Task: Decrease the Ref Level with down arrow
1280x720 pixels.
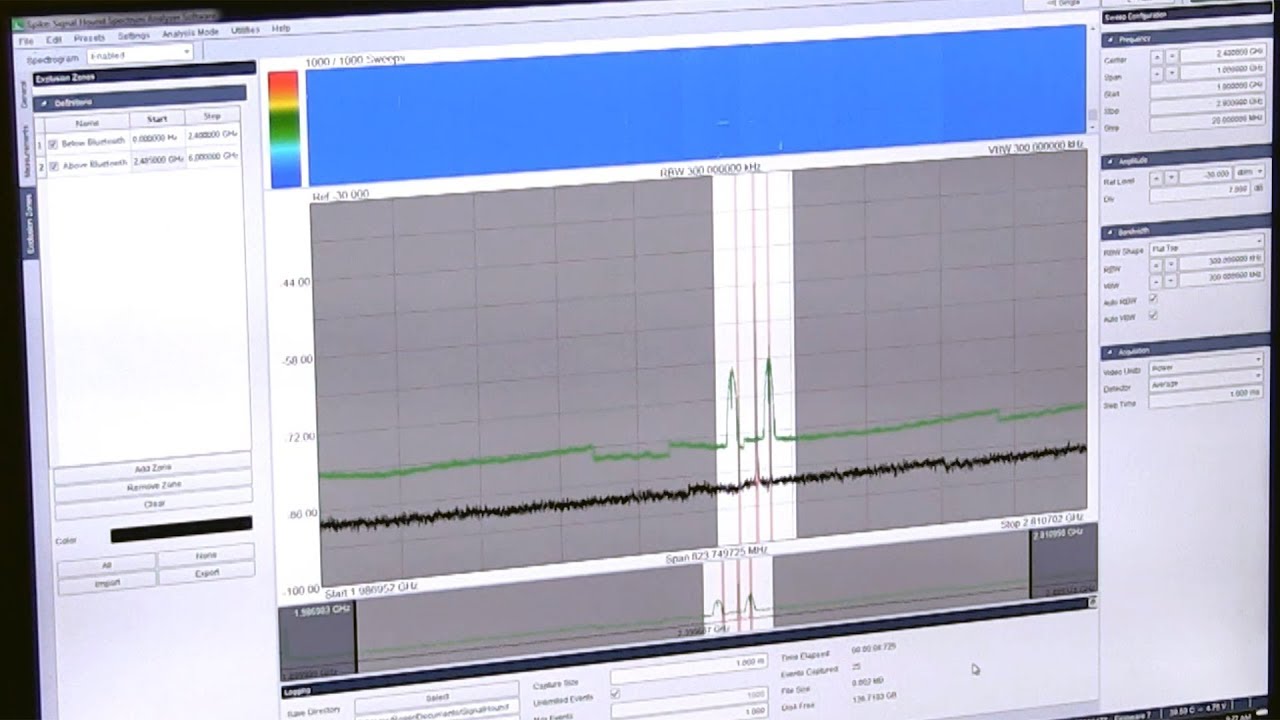Action: click(1172, 178)
